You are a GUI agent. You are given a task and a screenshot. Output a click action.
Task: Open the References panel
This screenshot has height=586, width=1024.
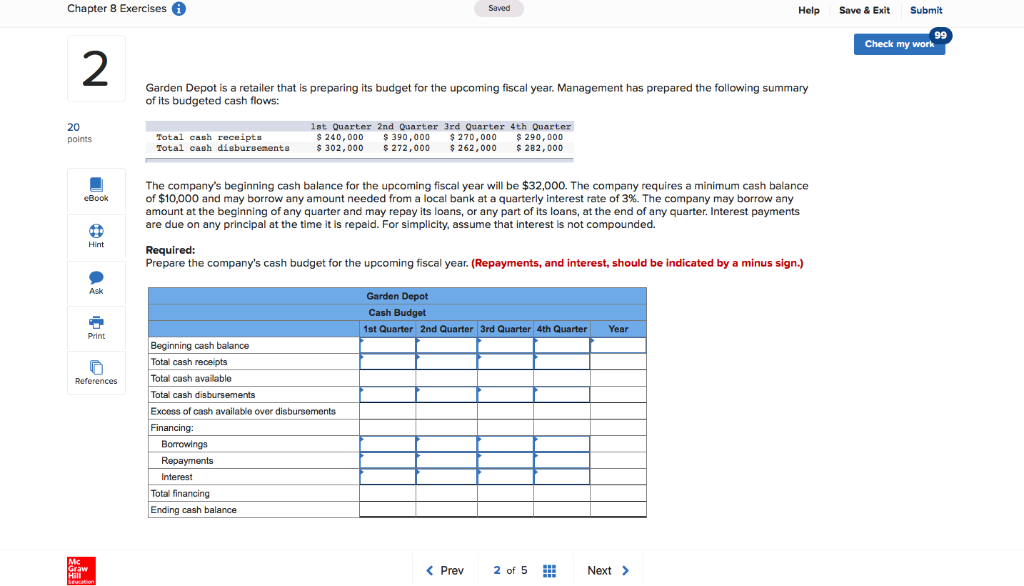point(95,372)
